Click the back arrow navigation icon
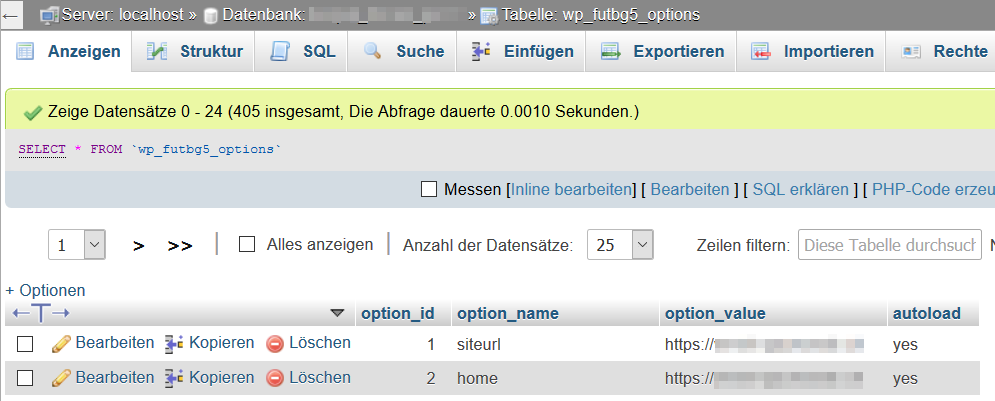The height and width of the screenshot is (401, 995). point(11,15)
